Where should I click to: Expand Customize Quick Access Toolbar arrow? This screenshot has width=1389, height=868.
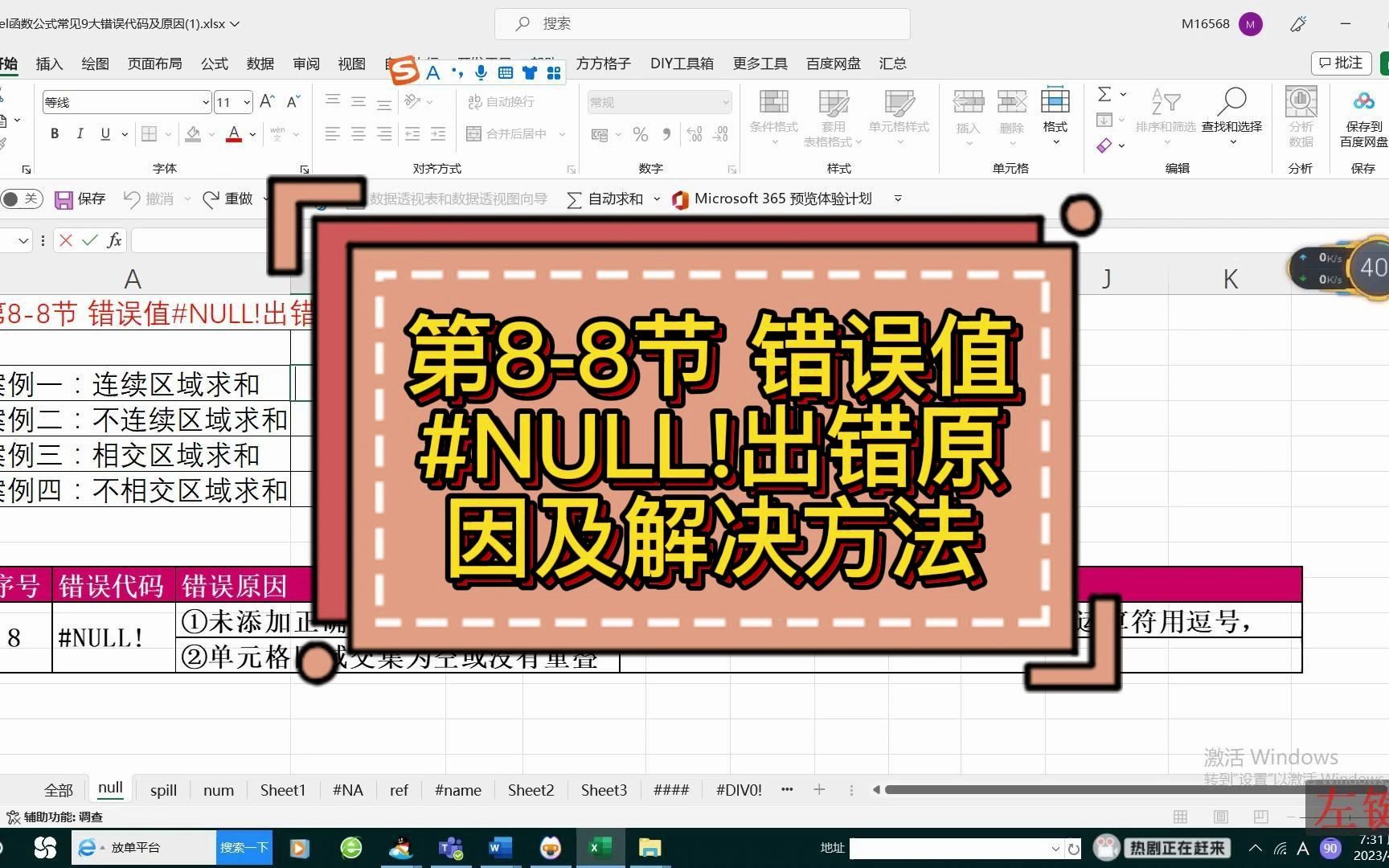(898, 199)
